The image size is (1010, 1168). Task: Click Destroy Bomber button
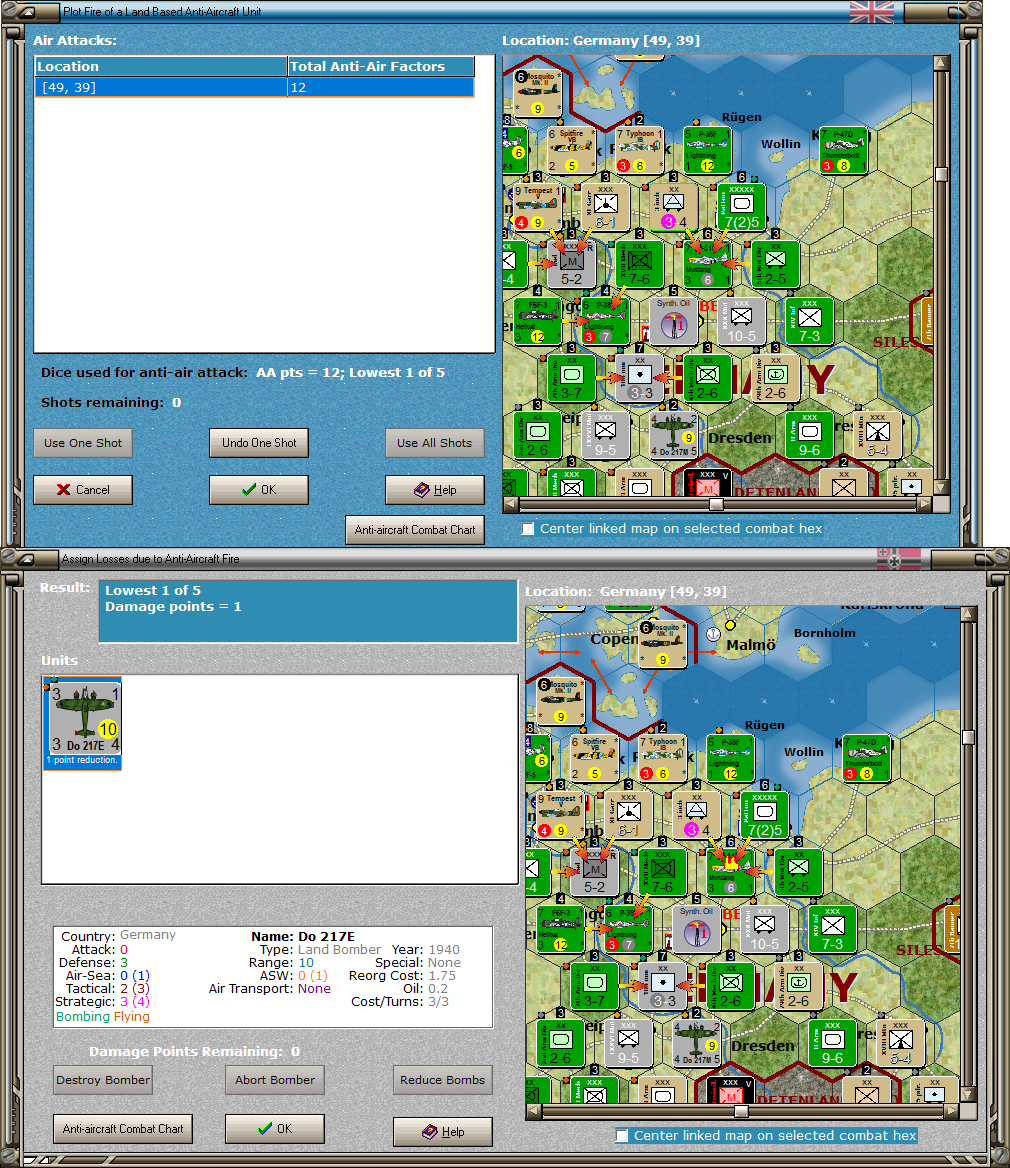(x=103, y=1080)
